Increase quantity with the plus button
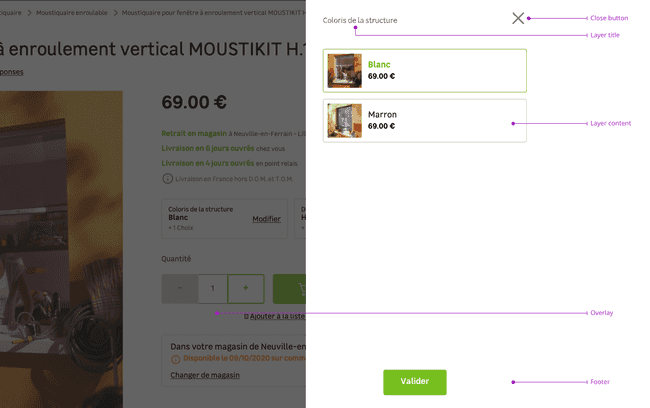Screen dimensions: 650x408 pos(246,289)
